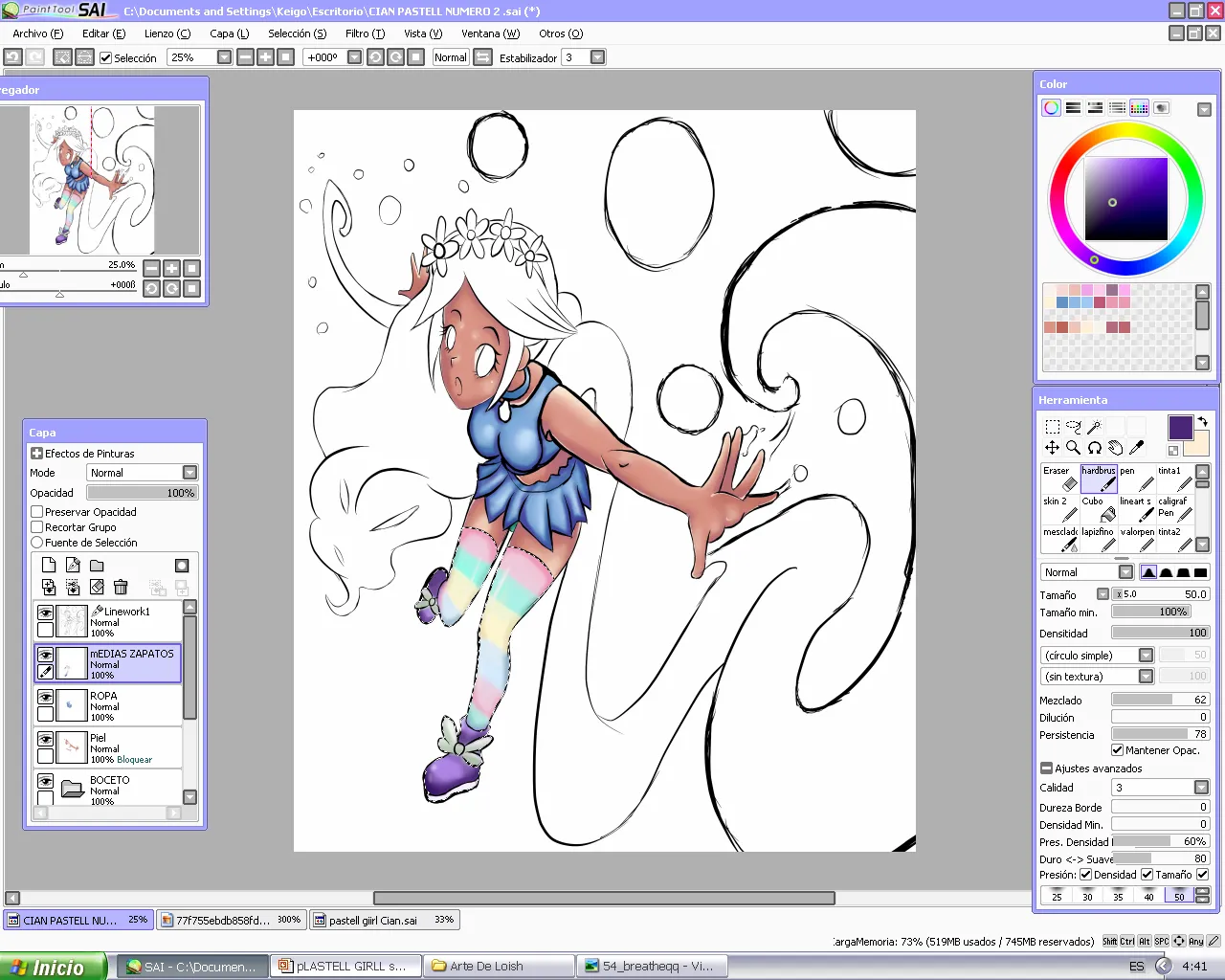Select the move tool
The height and width of the screenshot is (980, 1225).
pyautogui.click(x=1052, y=448)
